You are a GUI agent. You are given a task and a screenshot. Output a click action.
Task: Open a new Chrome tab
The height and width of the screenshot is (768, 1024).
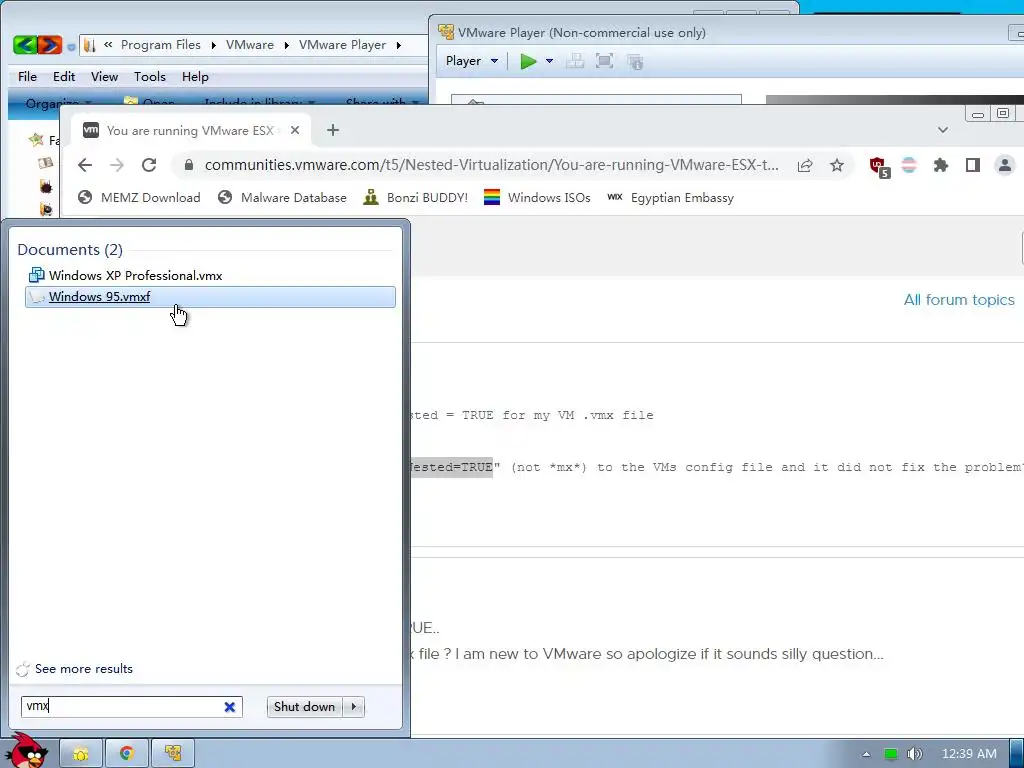click(333, 130)
